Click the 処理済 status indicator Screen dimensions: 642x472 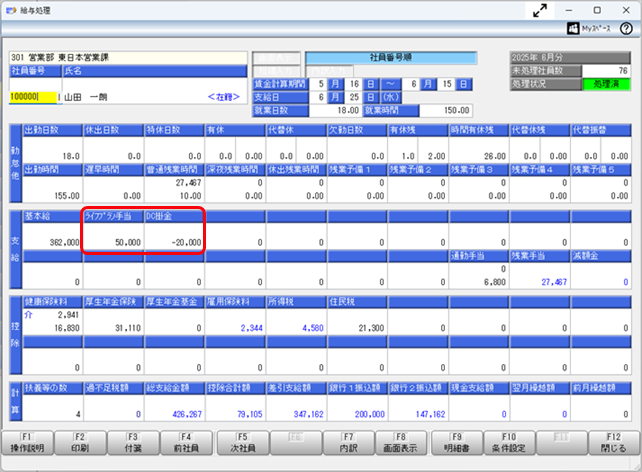606,84
